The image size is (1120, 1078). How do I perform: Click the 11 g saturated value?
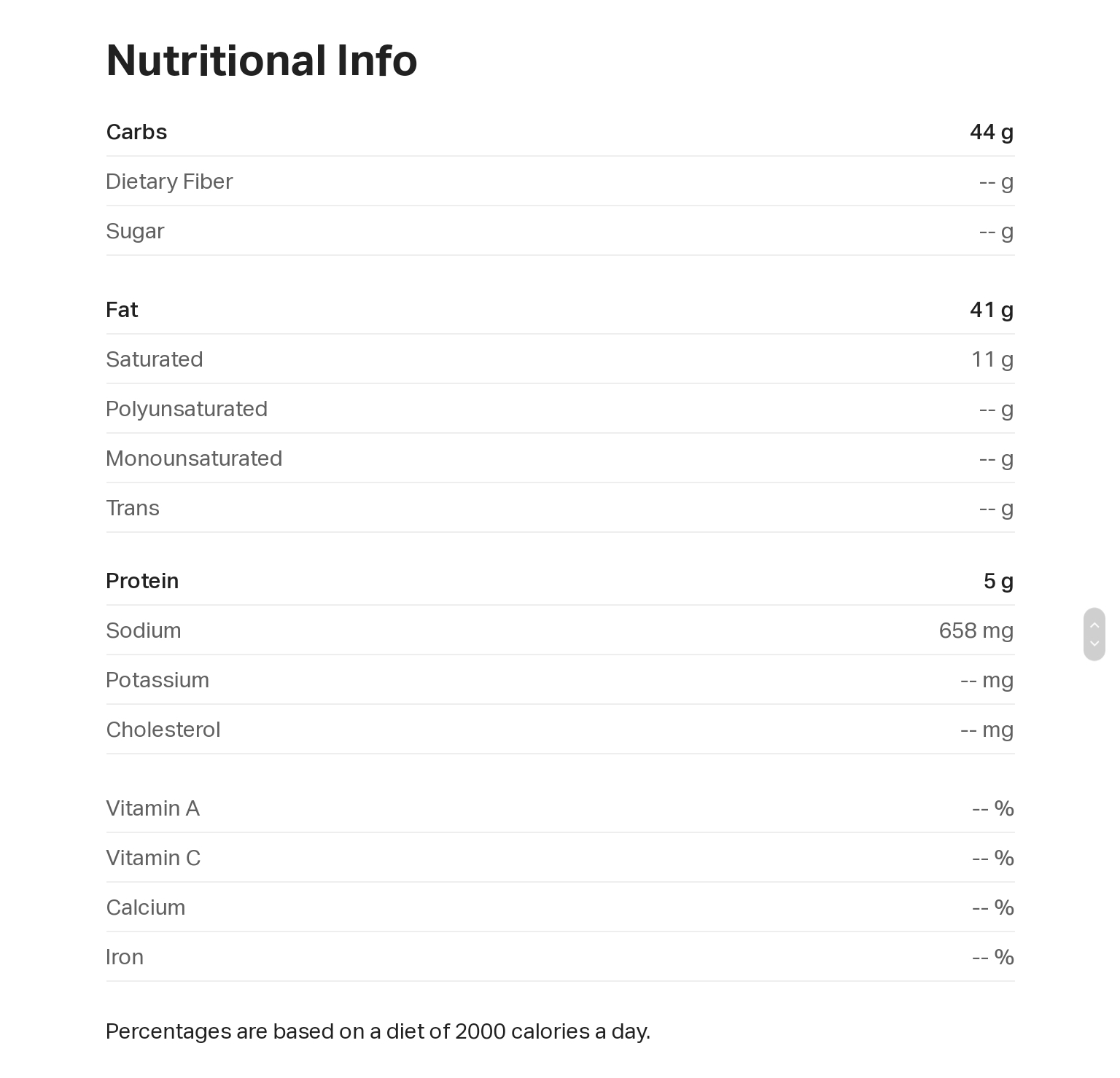[992, 359]
